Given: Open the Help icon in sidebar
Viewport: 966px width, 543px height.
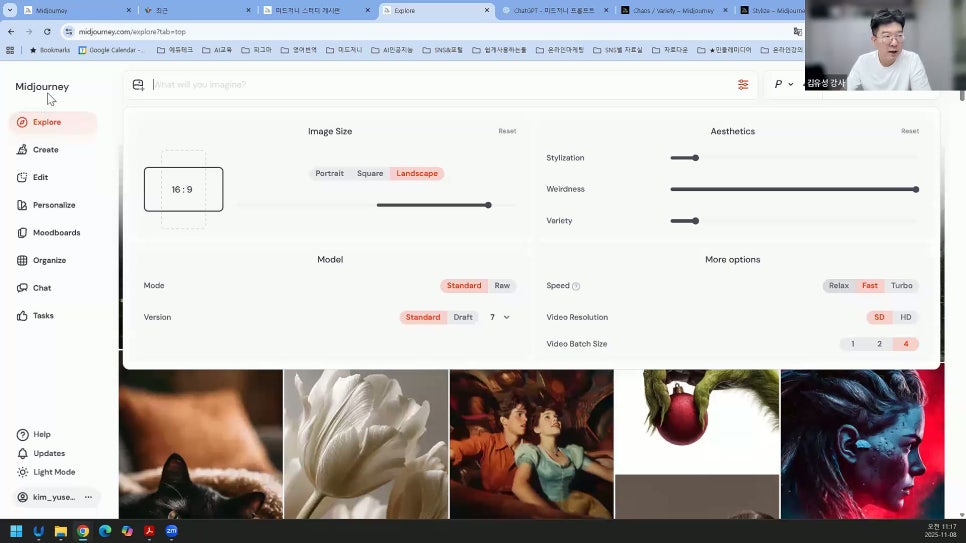Looking at the screenshot, I should point(23,435).
